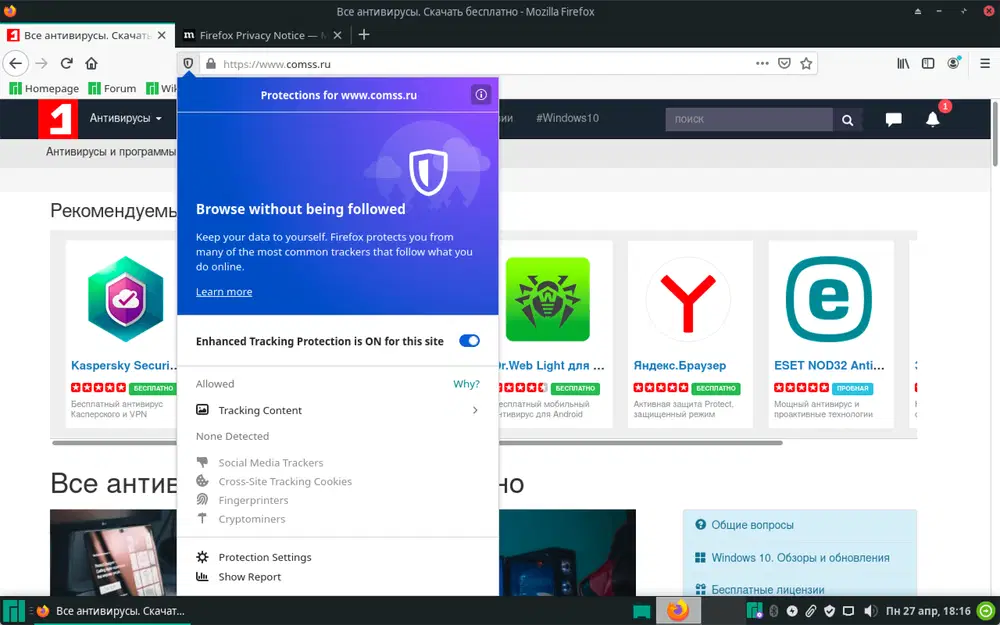Image resolution: width=1000 pixels, height=625 pixels.
Task: Open the Library bookmarks and history icon
Action: click(903, 63)
